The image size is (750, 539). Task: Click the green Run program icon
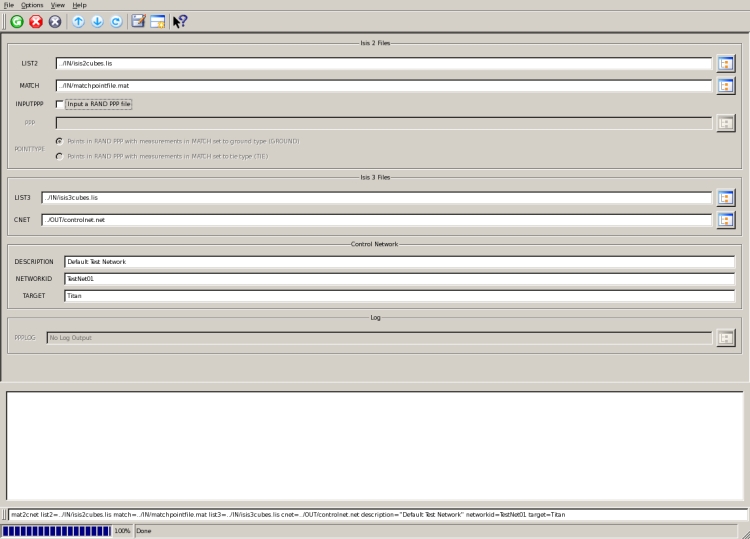[17, 21]
